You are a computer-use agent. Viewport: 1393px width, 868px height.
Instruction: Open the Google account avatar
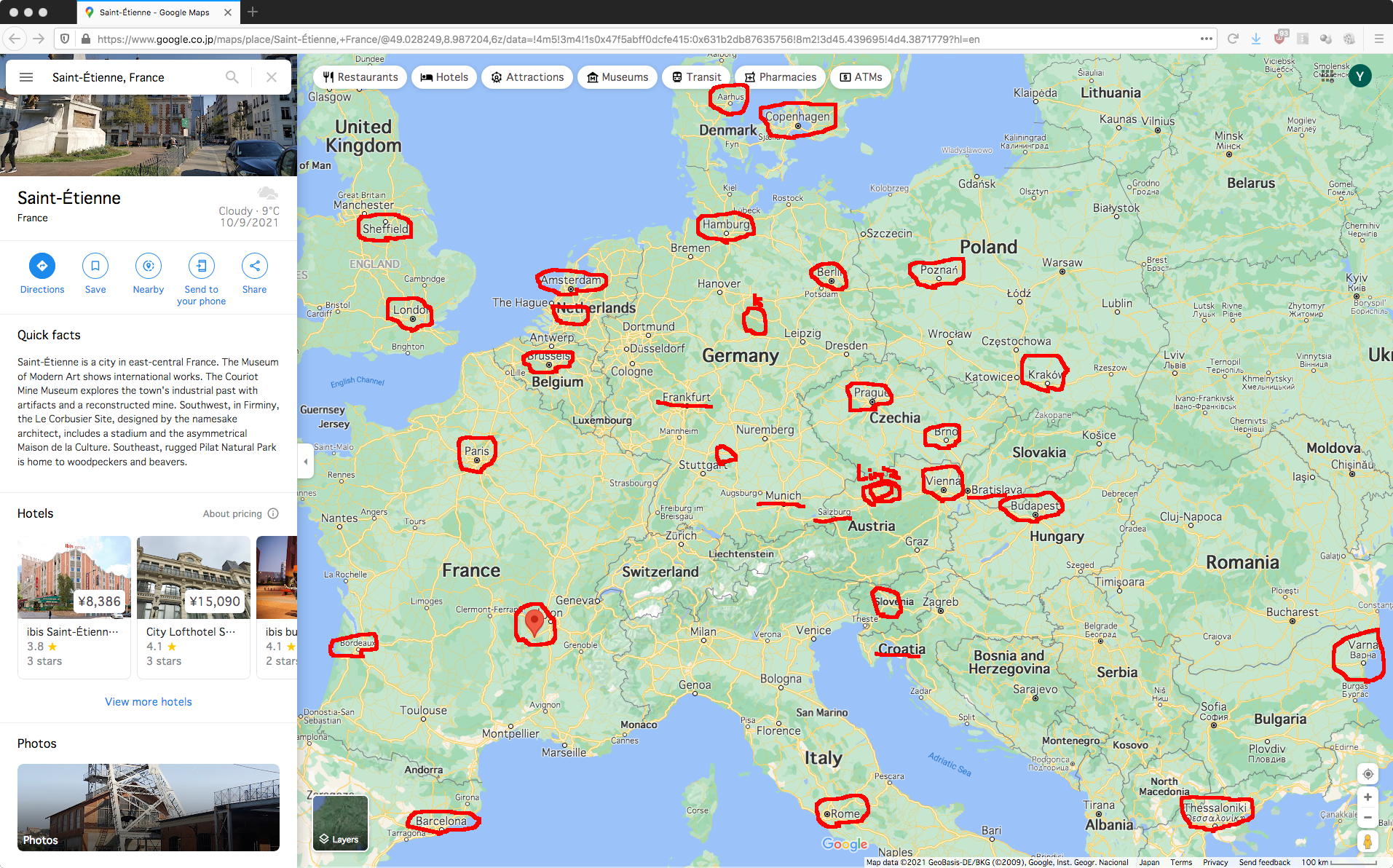pyautogui.click(x=1360, y=76)
